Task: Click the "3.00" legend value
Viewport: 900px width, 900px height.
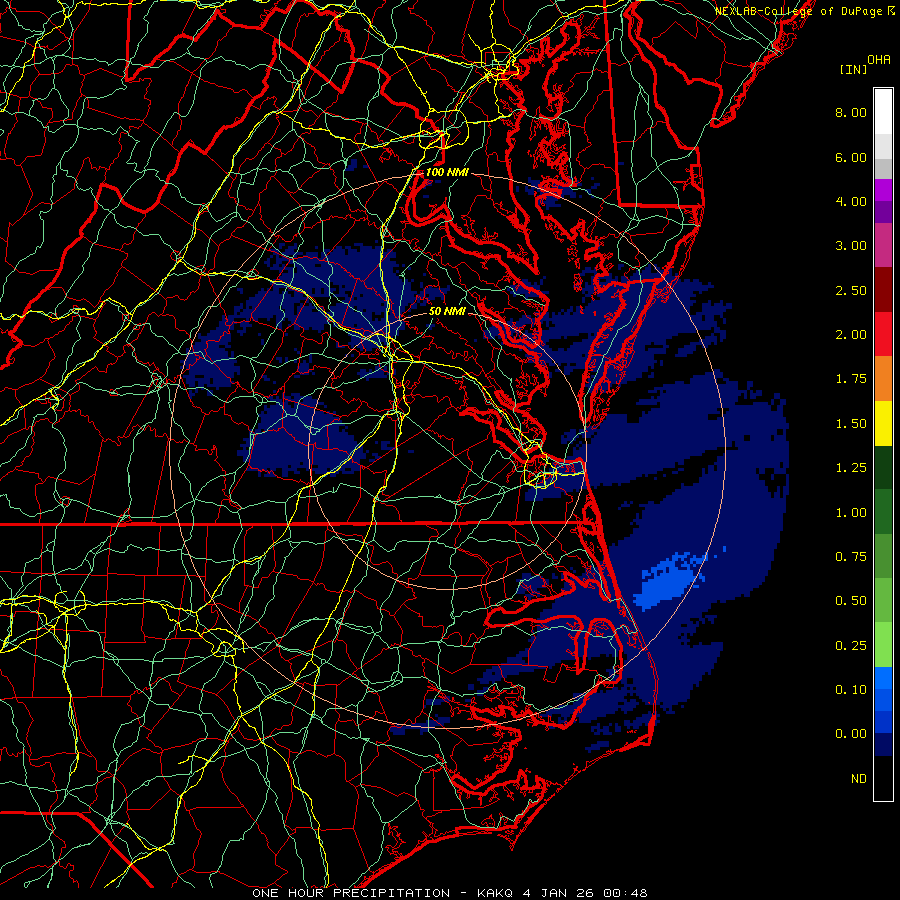Action: pos(851,246)
